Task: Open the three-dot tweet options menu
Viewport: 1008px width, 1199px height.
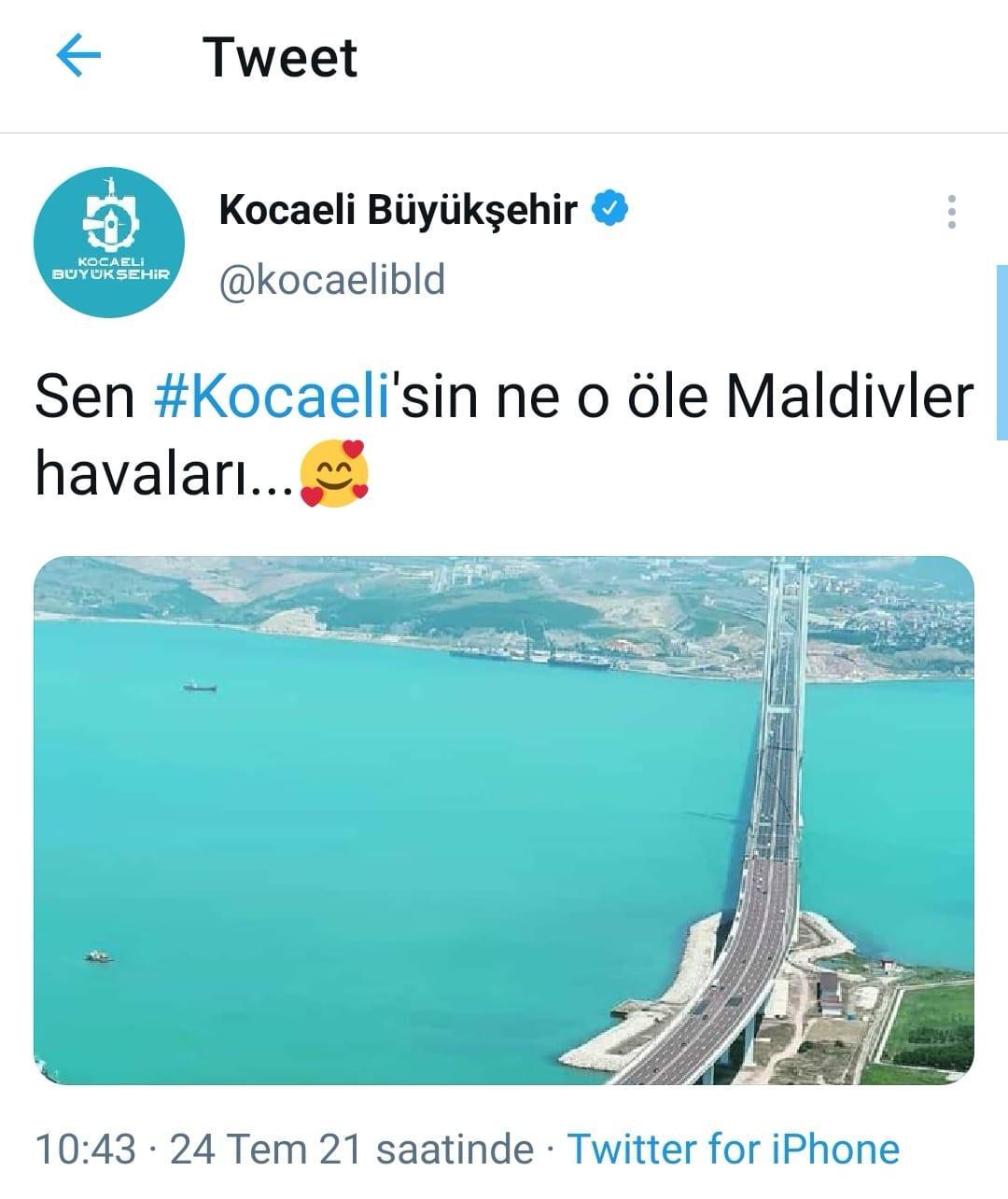Action: point(951,212)
